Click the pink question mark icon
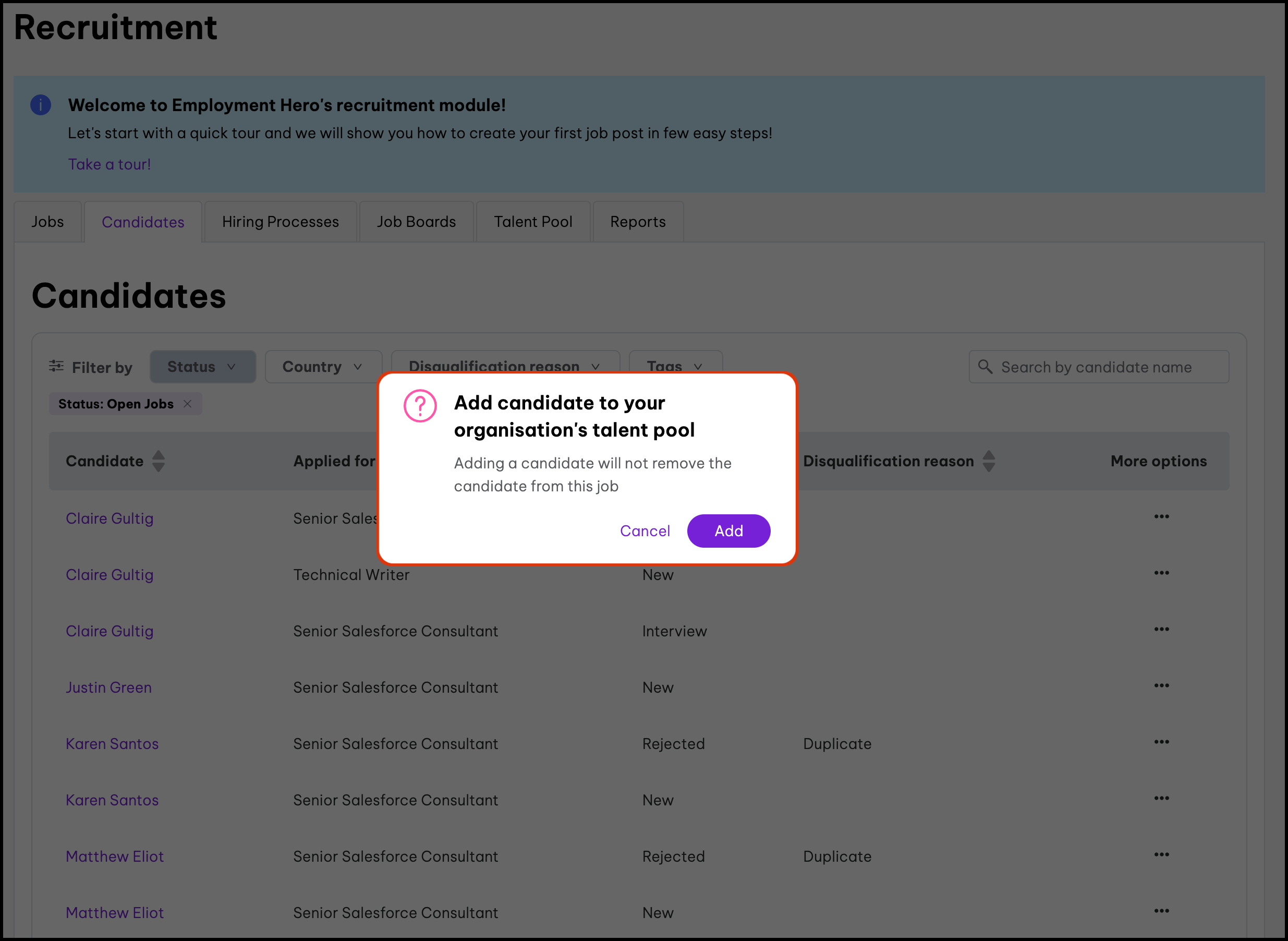The height and width of the screenshot is (941, 1288). 420,406
